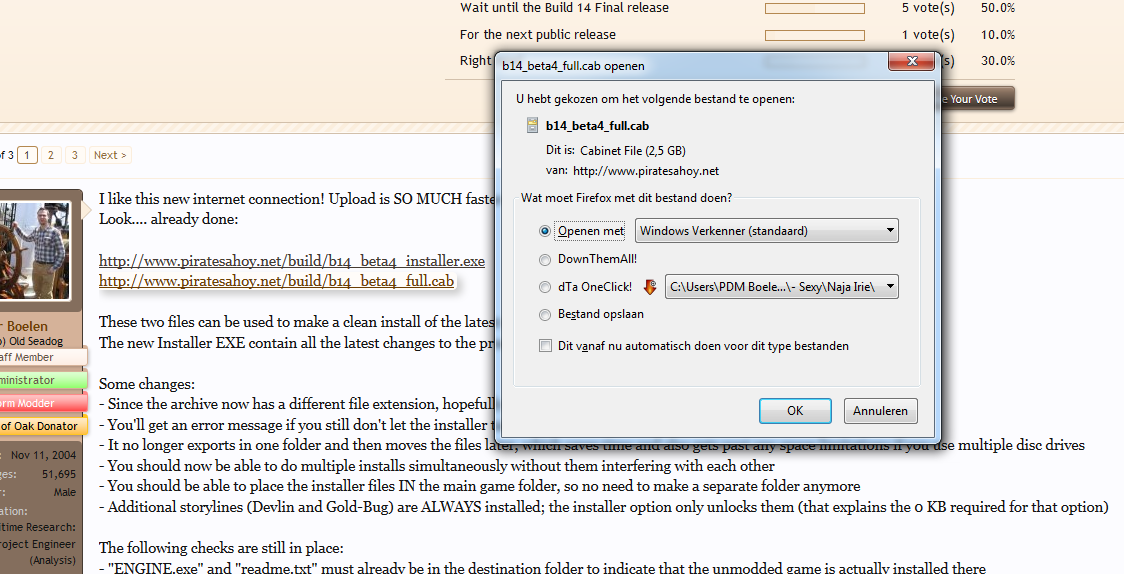Tick "Dit vanaf nu automatisch doen" checkbox
Screen dimensions: 1124x574
[x=545, y=346]
